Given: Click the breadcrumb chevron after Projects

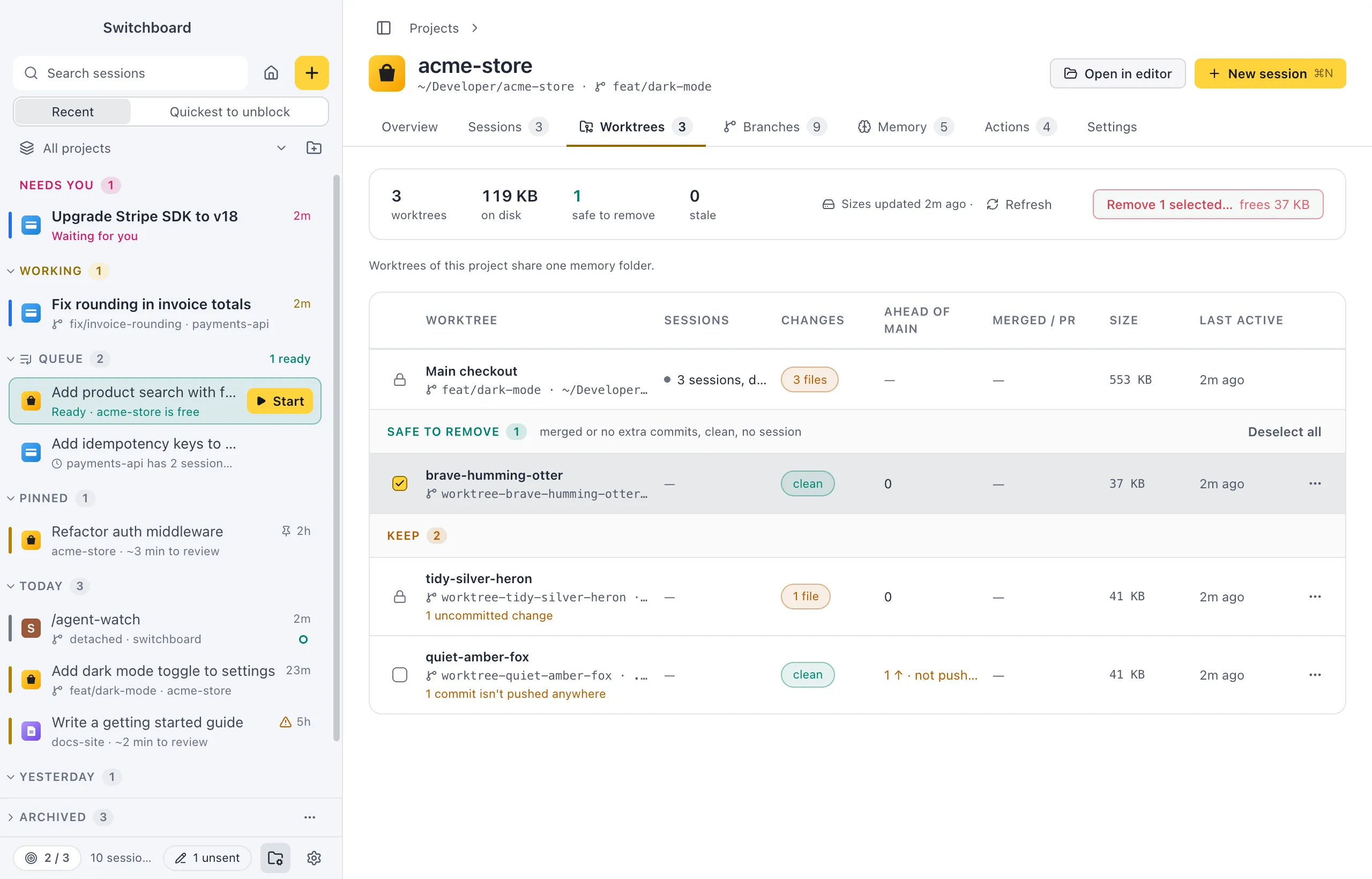Looking at the screenshot, I should click(x=474, y=28).
